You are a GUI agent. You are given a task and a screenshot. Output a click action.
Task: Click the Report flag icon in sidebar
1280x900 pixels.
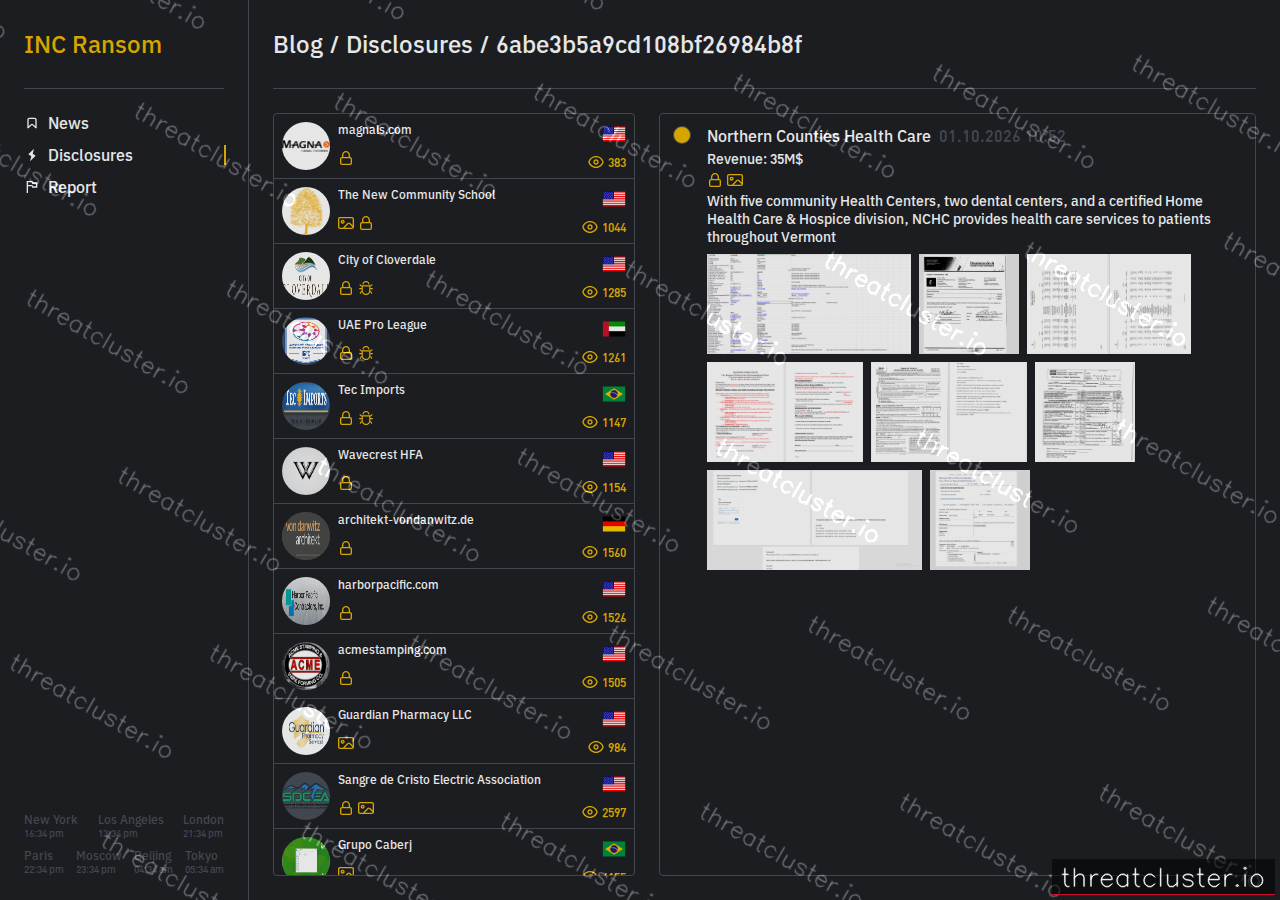[32, 187]
